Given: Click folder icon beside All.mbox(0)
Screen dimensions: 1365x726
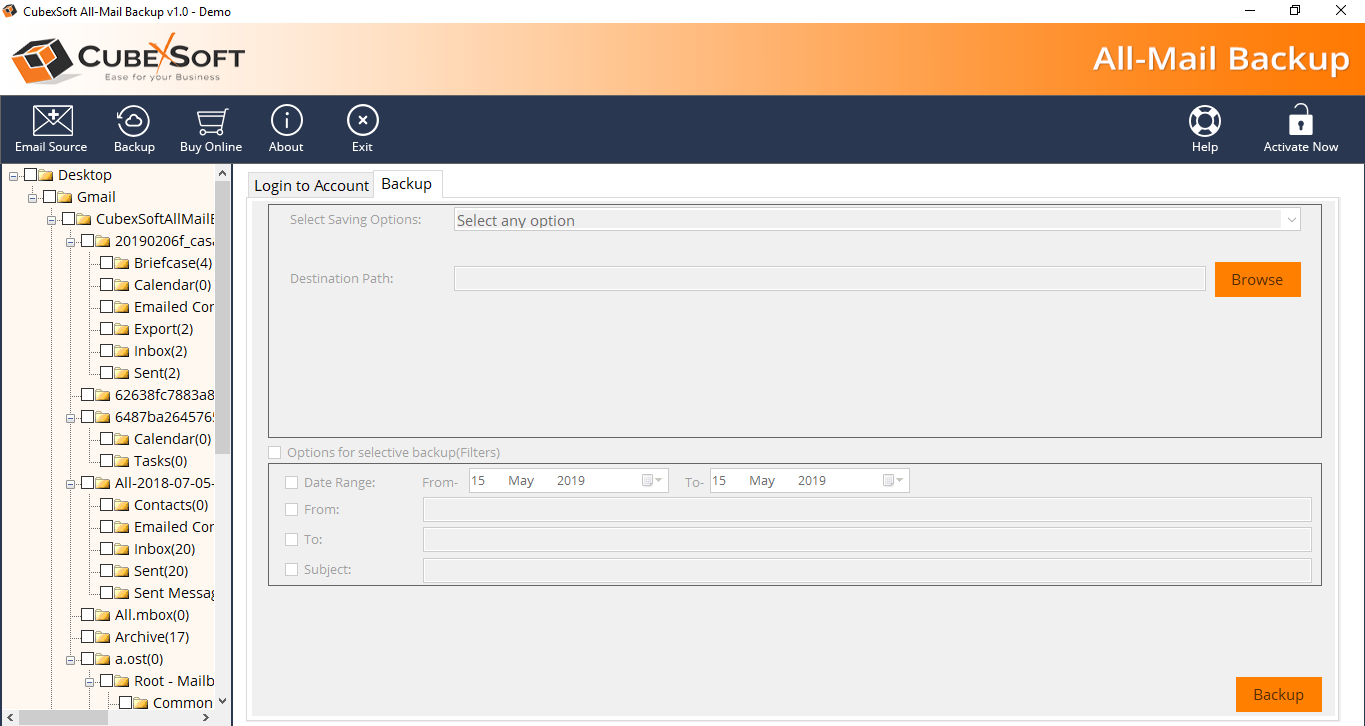Looking at the screenshot, I should click(104, 615).
